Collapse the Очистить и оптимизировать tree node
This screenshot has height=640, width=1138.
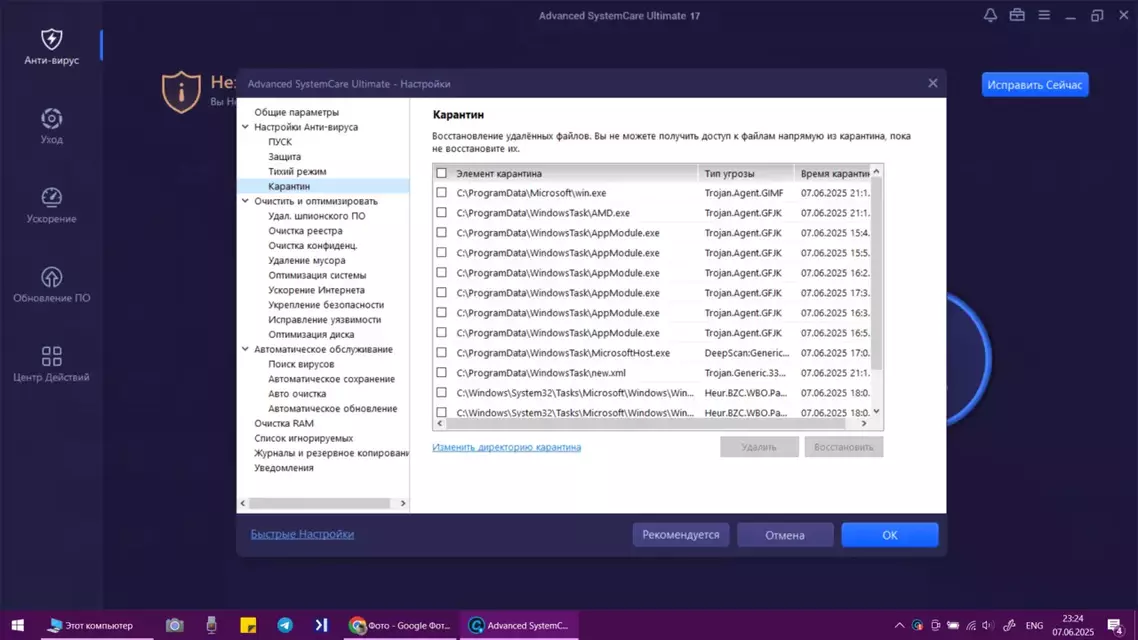click(x=245, y=201)
